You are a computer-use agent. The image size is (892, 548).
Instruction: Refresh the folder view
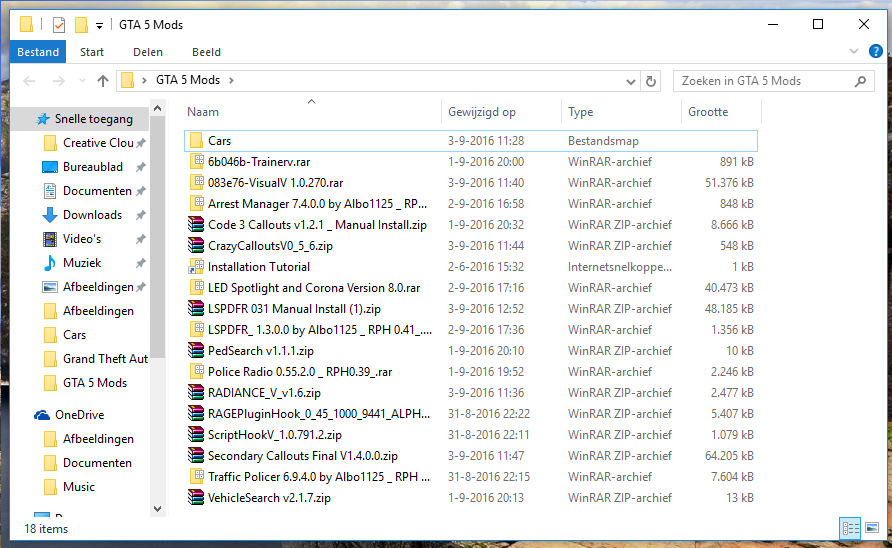651,81
